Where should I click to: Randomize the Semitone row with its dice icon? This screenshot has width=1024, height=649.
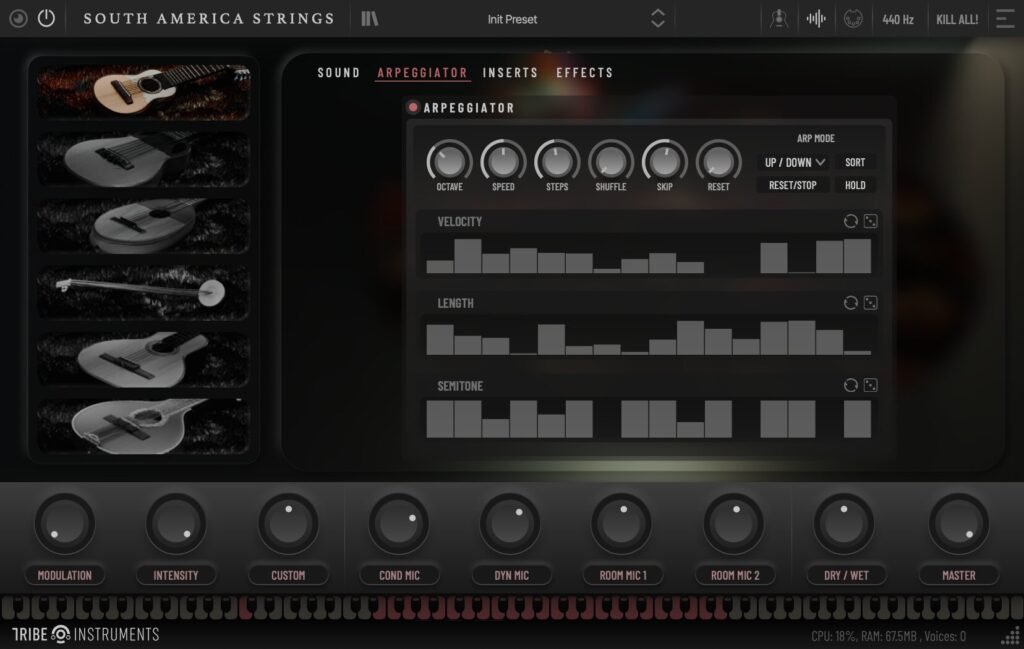[871, 385]
